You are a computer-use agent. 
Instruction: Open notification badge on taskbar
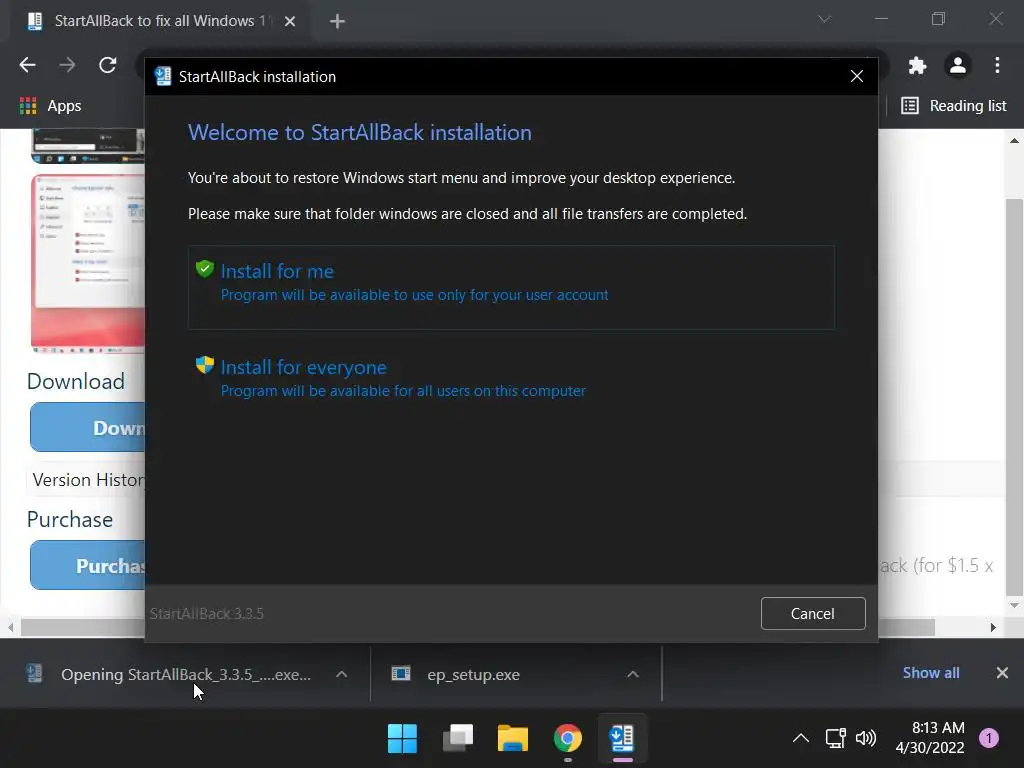[989, 738]
